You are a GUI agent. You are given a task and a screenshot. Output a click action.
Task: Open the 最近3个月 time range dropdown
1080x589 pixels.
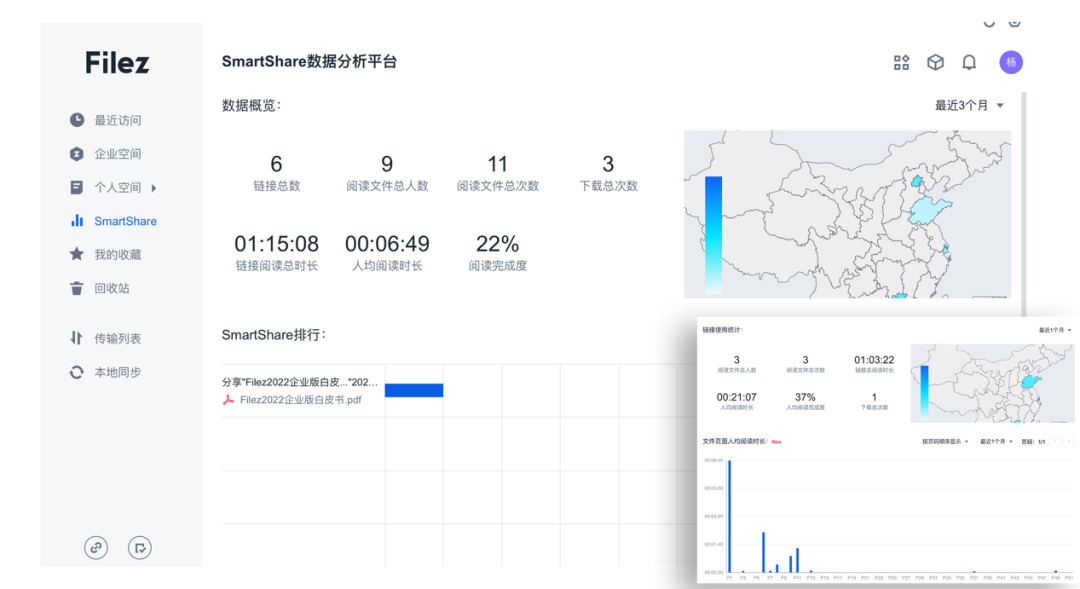[969, 105]
